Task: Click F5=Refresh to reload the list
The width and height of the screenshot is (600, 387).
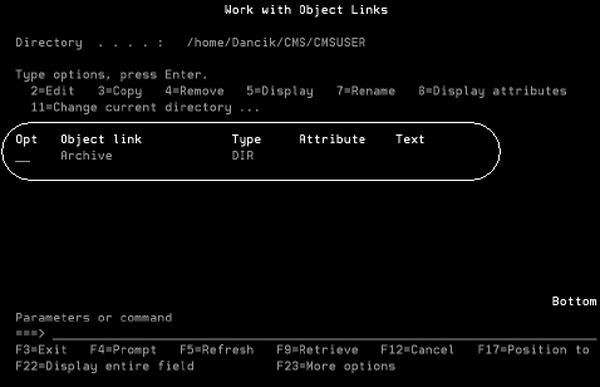Action: [217, 350]
